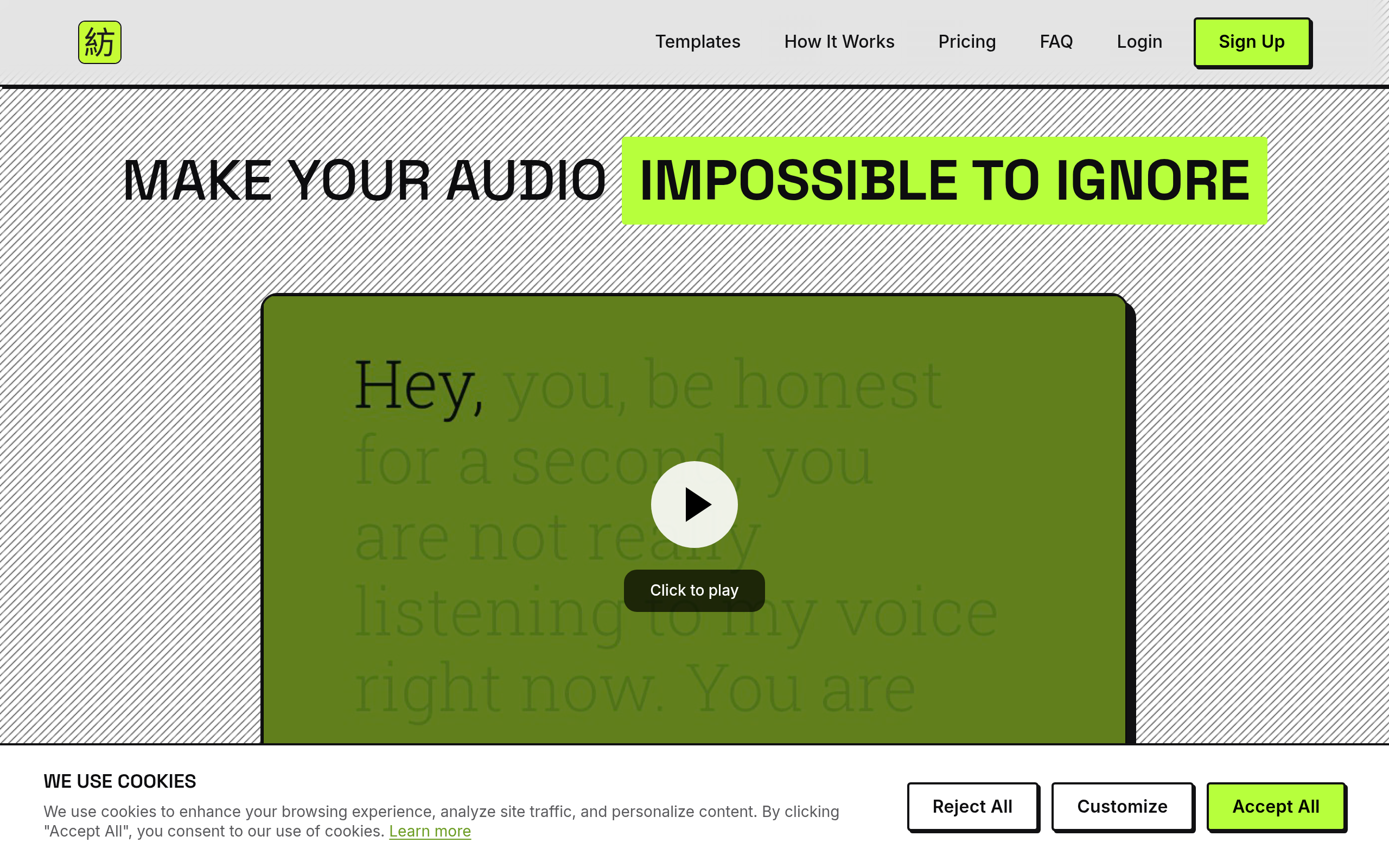1389x868 pixels.
Task: Click the green 紡 logo icon
Action: [99, 41]
